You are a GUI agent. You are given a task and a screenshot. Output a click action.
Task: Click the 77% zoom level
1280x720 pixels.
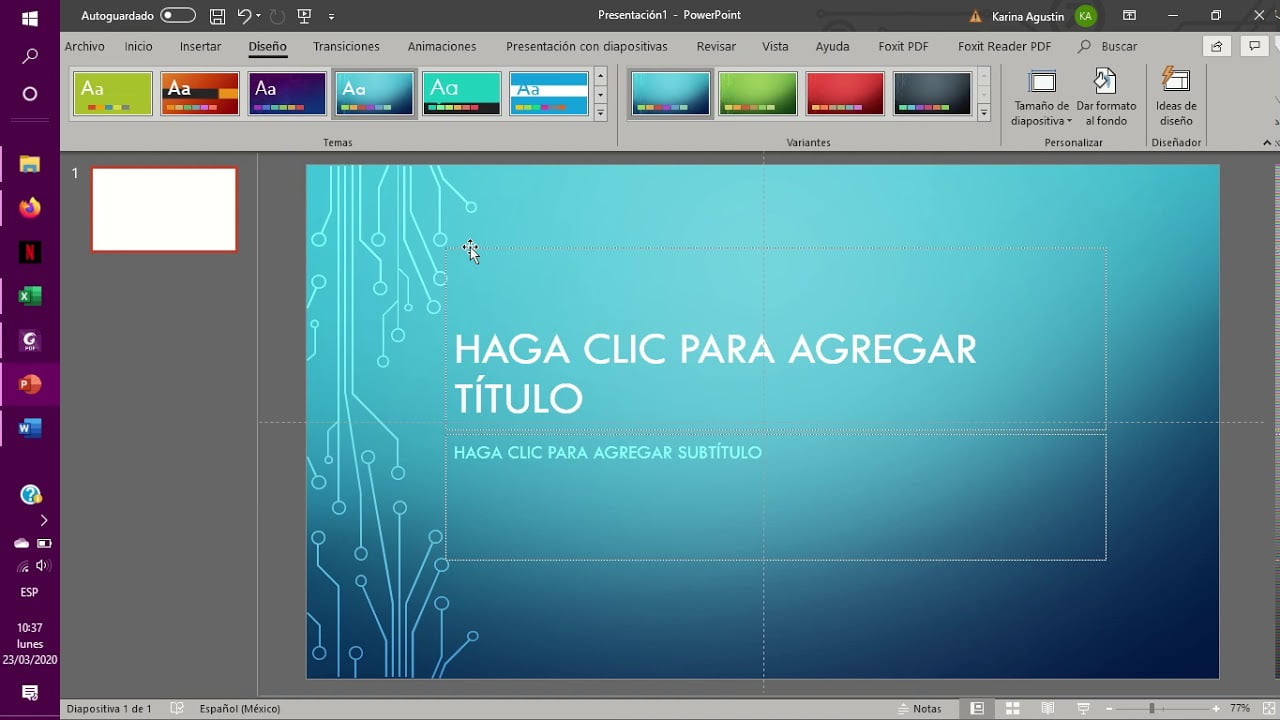(x=1240, y=708)
